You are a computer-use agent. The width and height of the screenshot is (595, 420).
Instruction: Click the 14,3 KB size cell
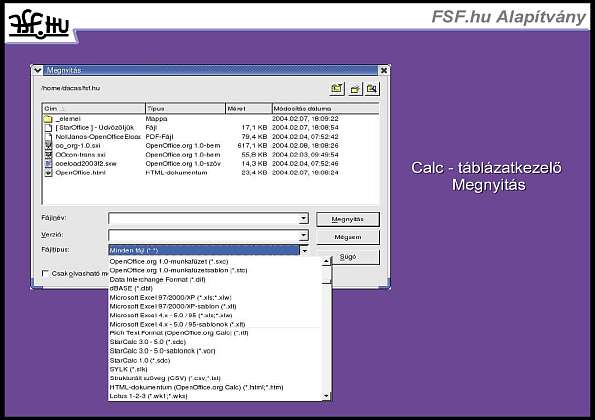[254, 164]
